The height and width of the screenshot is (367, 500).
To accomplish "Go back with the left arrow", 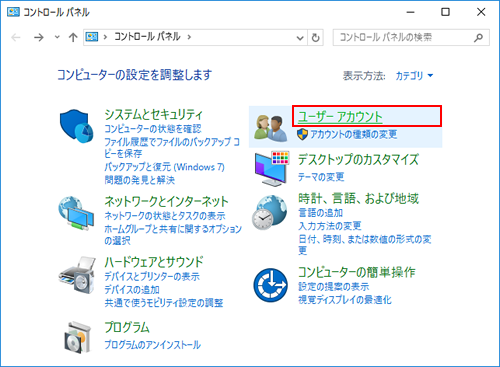I will tap(16, 37).
